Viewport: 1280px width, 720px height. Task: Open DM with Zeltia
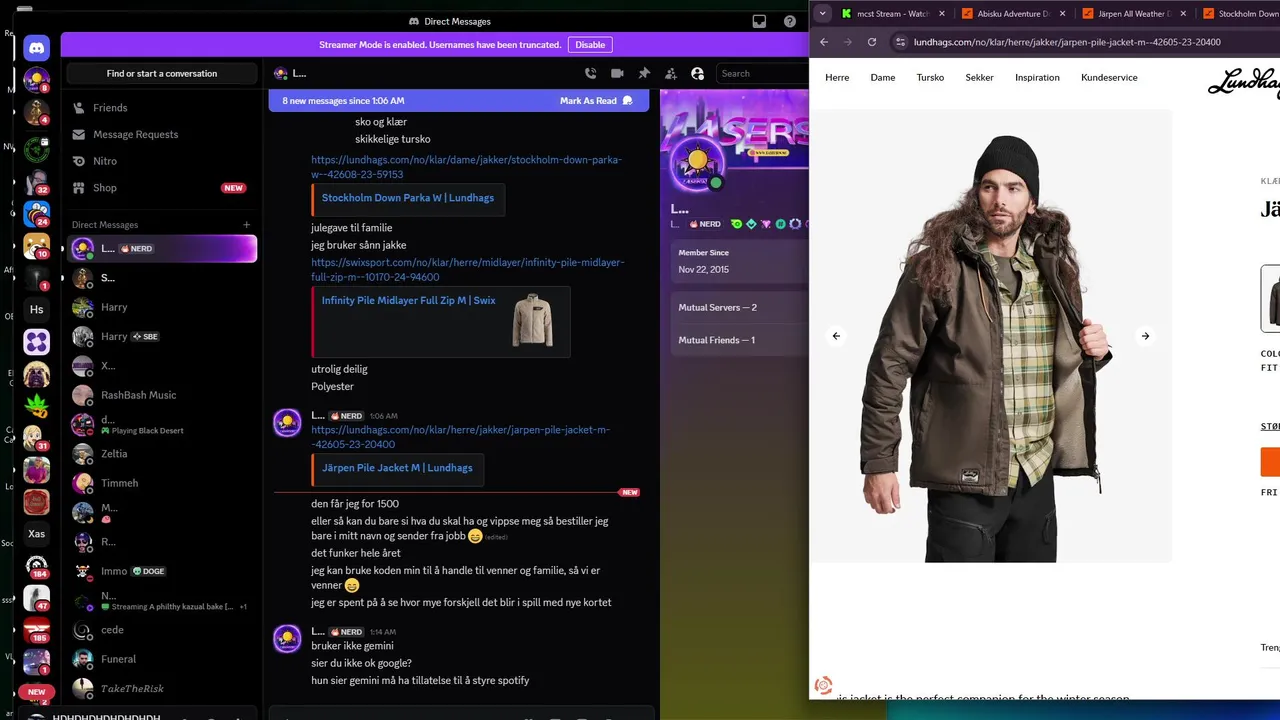162,454
